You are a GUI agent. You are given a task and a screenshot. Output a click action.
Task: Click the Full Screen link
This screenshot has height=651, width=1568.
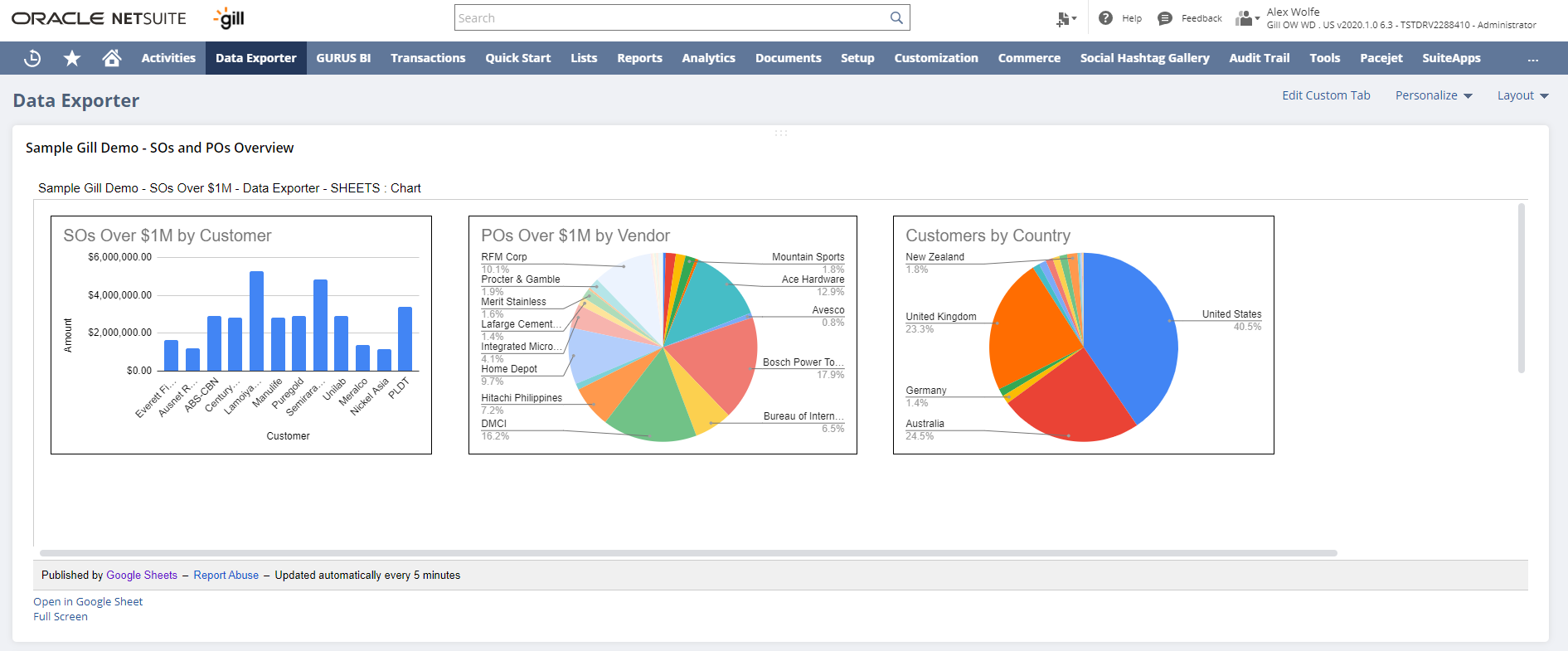click(61, 617)
